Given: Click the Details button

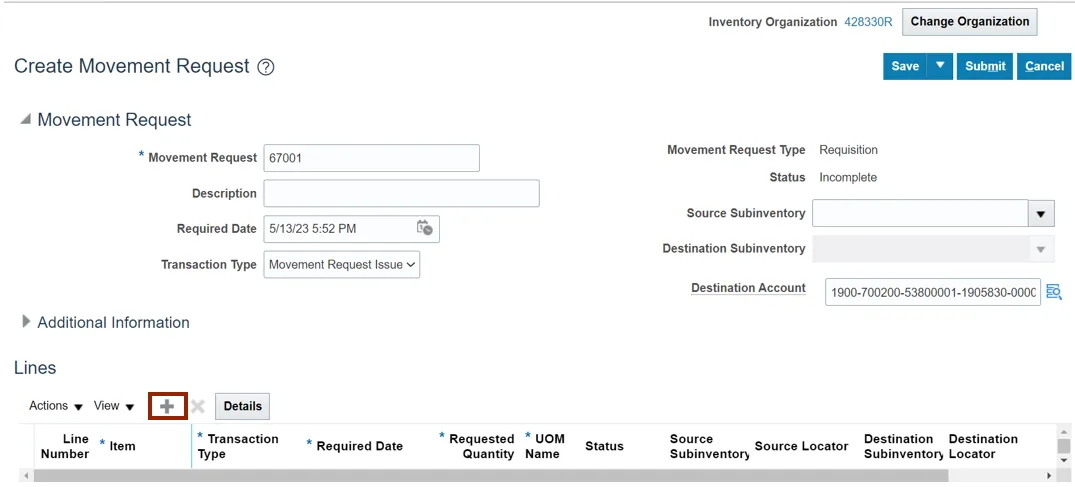Looking at the screenshot, I should click(242, 406).
